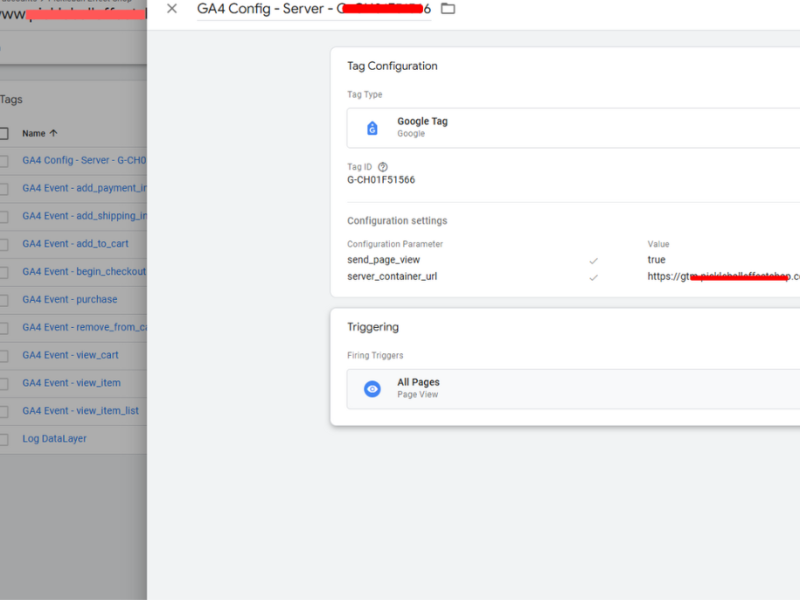Check the GA4 Config - Server tag checkbox
800x600 pixels.
coord(3,161)
